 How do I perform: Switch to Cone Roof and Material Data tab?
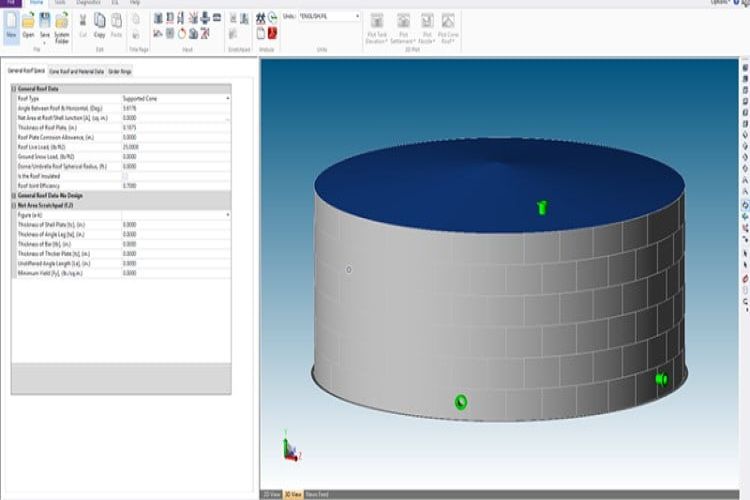coord(77,72)
